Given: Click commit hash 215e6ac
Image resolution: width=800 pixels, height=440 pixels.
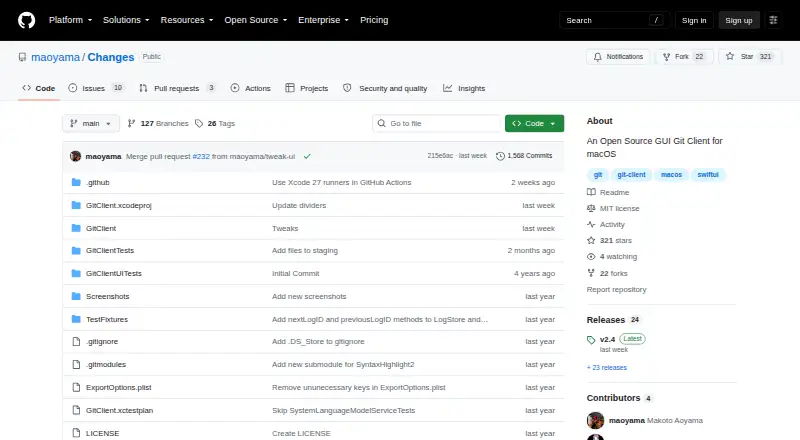Looking at the screenshot, I should pos(440,156).
